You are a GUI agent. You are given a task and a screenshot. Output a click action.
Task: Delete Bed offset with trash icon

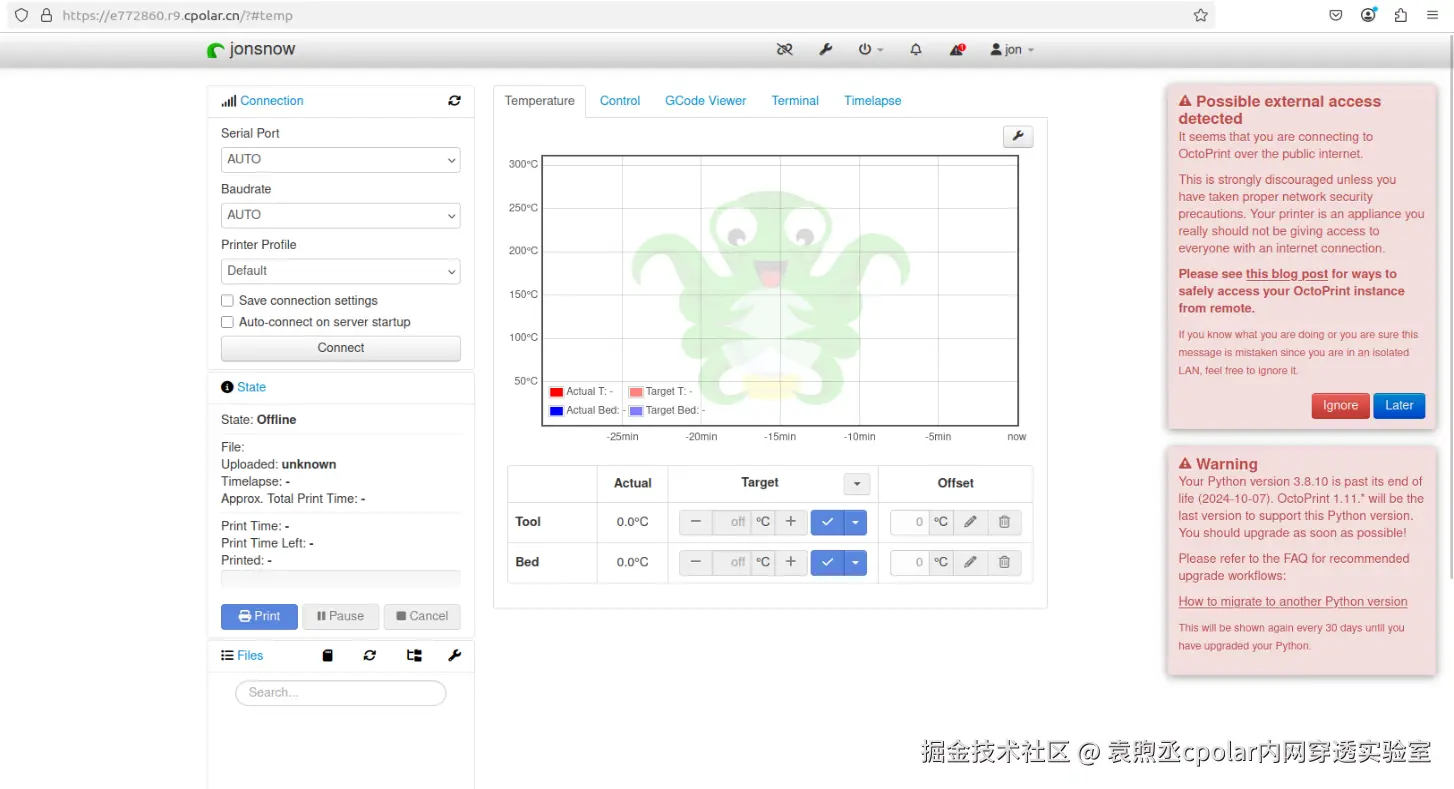1004,562
